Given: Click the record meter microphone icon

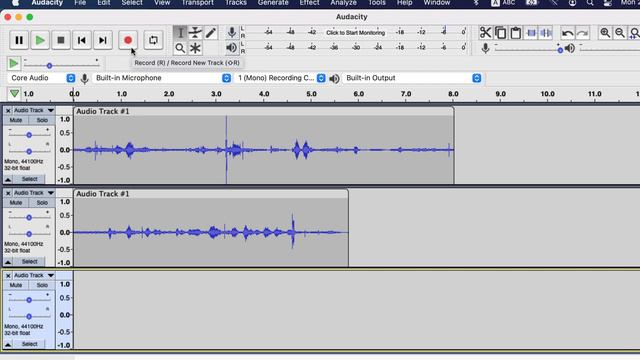Looking at the screenshot, I should (231, 32).
